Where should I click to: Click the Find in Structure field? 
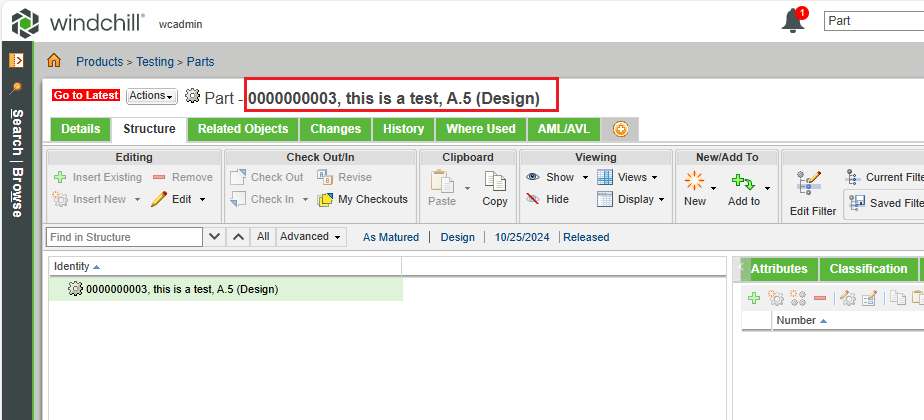pyautogui.click(x=124, y=237)
